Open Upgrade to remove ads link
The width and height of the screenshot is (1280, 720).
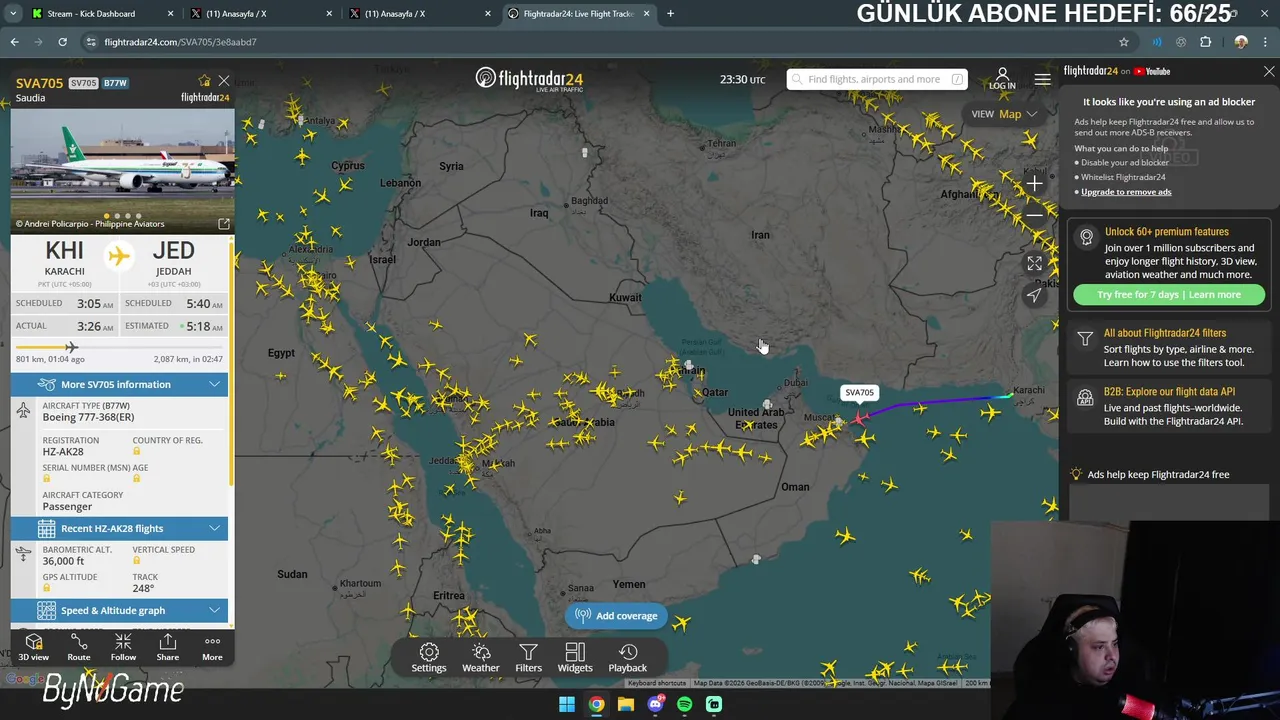(x=1126, y=192)
